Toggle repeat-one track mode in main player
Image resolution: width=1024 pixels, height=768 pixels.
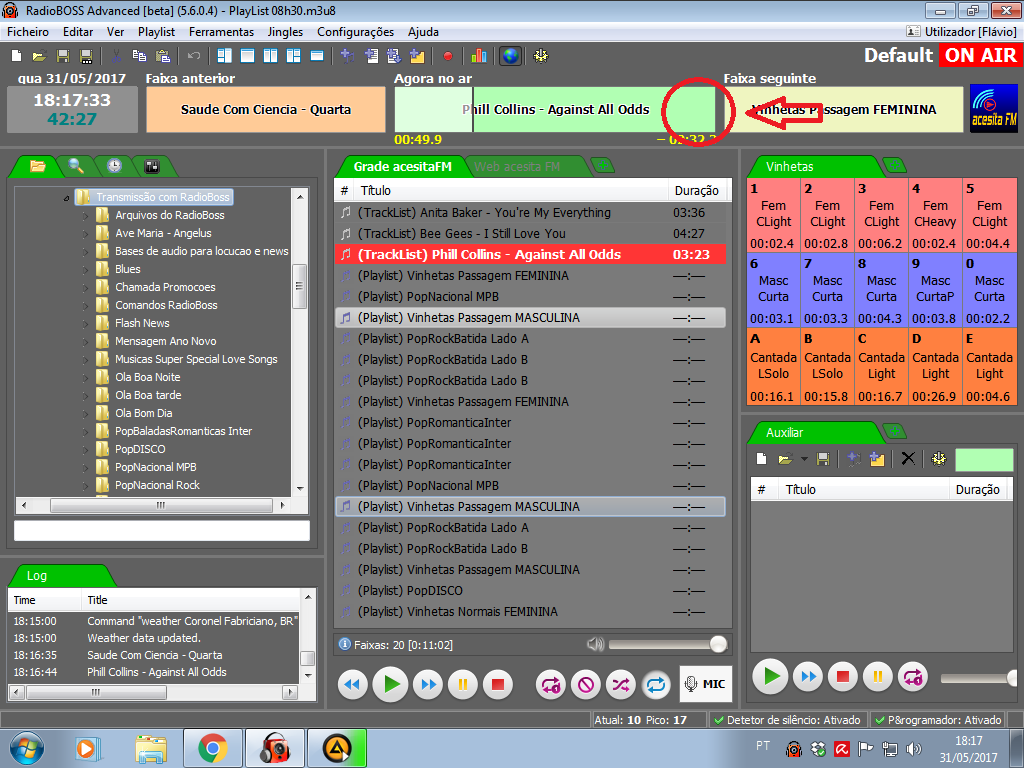[x=550, y=684]
